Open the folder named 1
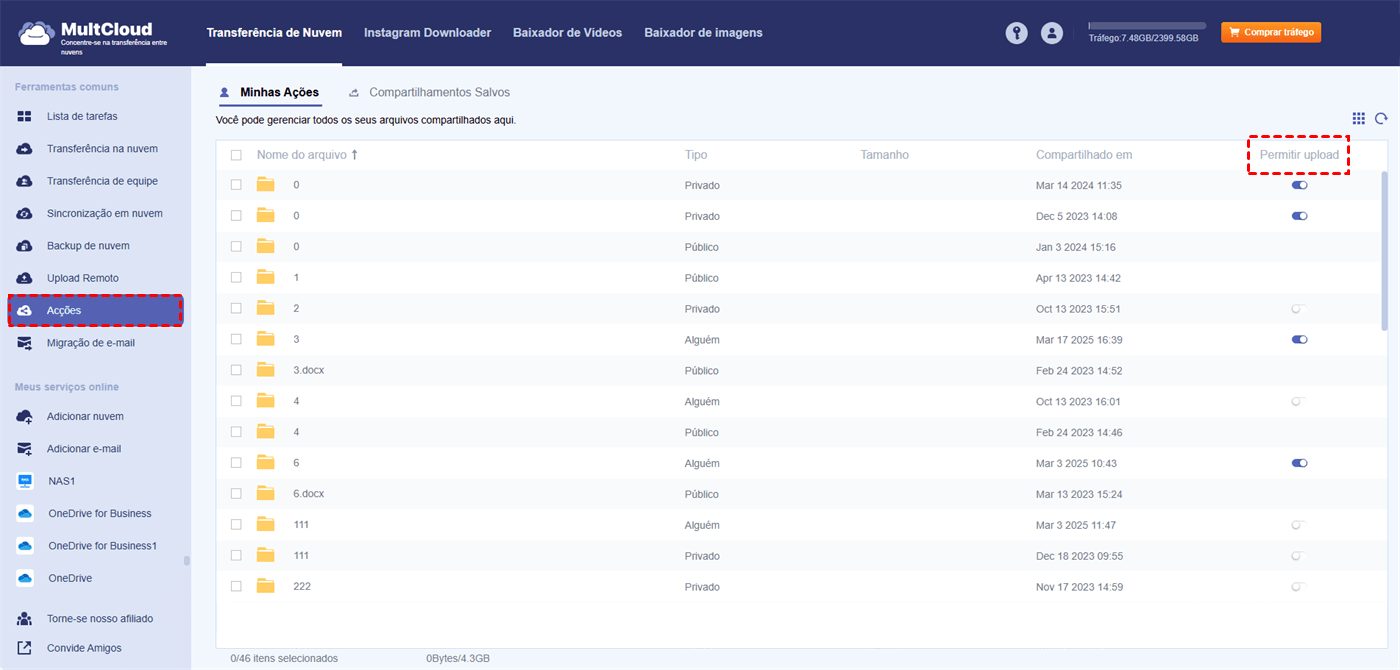Image resolution: width=1400 pixels, height=670 pixels. pos(296,278)
